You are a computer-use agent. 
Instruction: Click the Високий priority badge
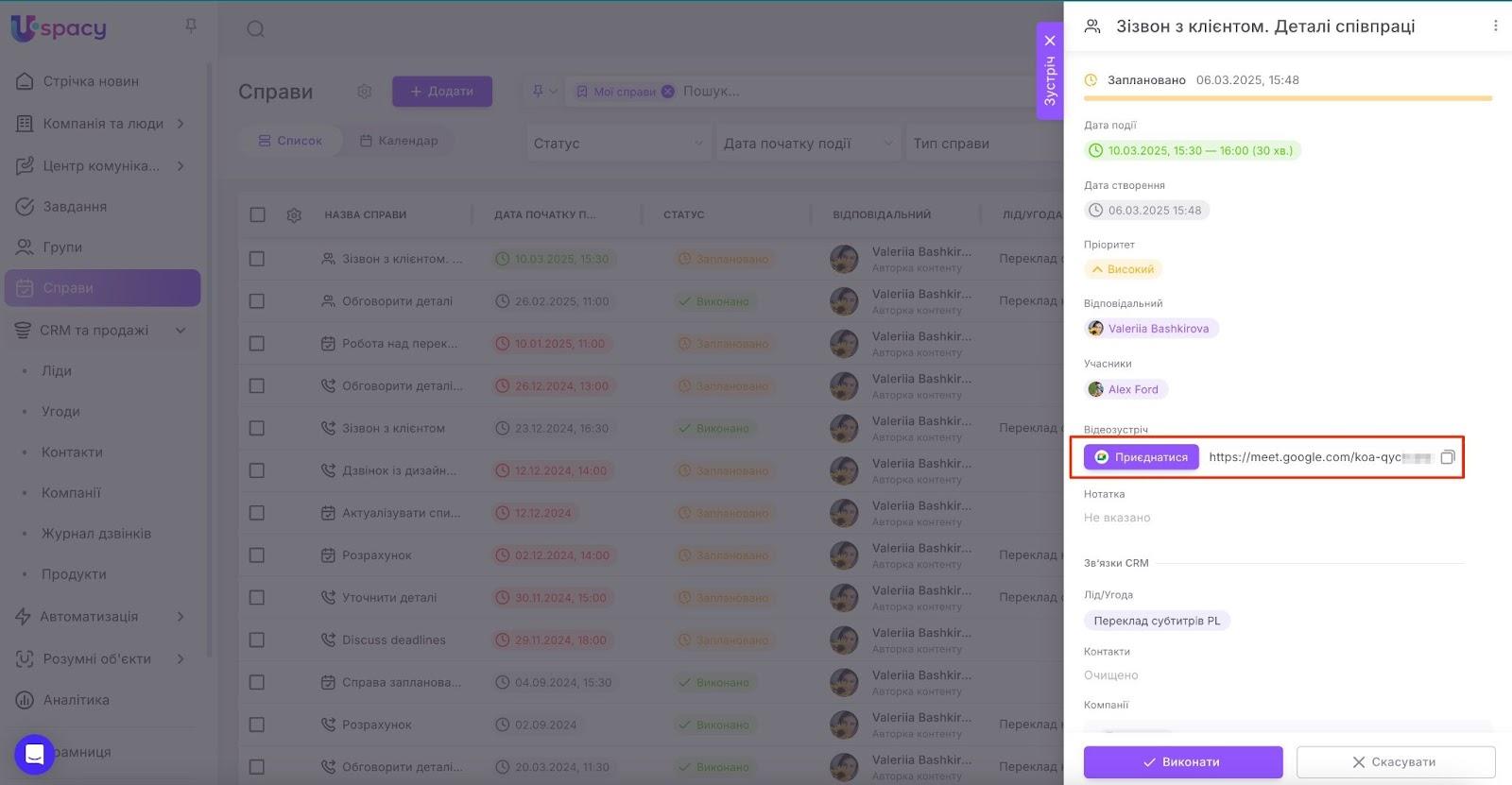(1124, 269)
